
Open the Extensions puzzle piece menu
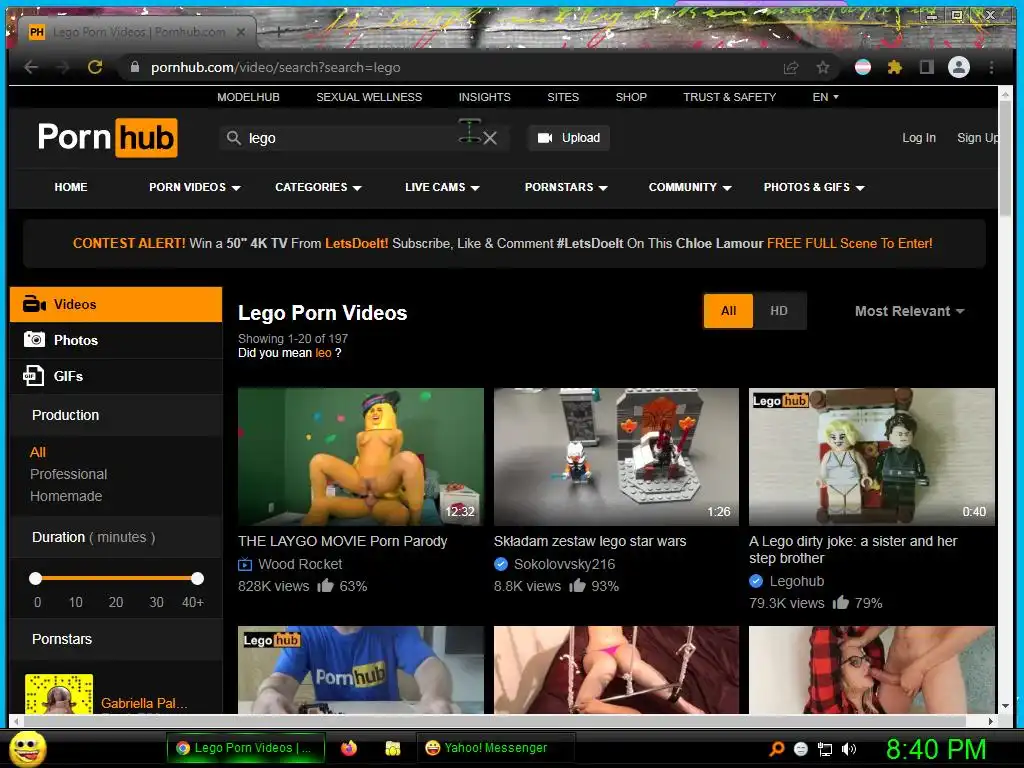click(x=895, y=67)
